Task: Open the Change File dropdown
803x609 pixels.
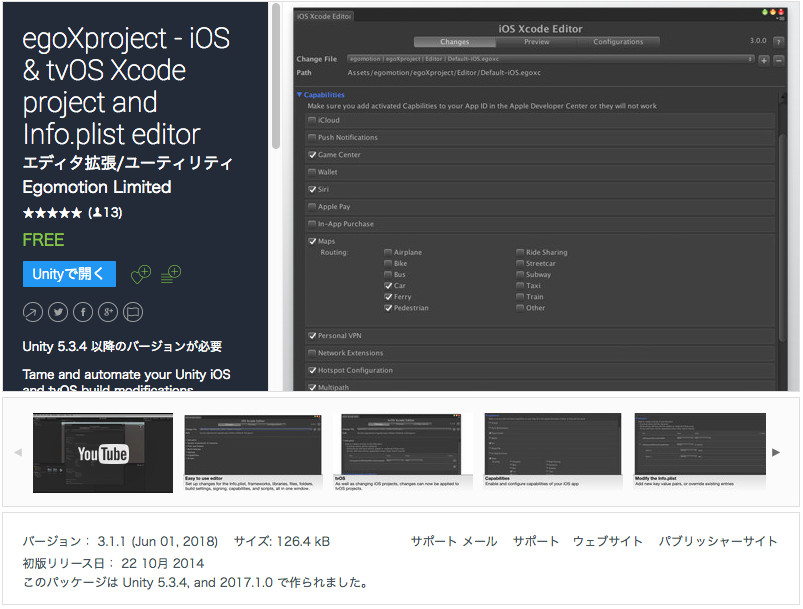Action: (x=551, y=59)
